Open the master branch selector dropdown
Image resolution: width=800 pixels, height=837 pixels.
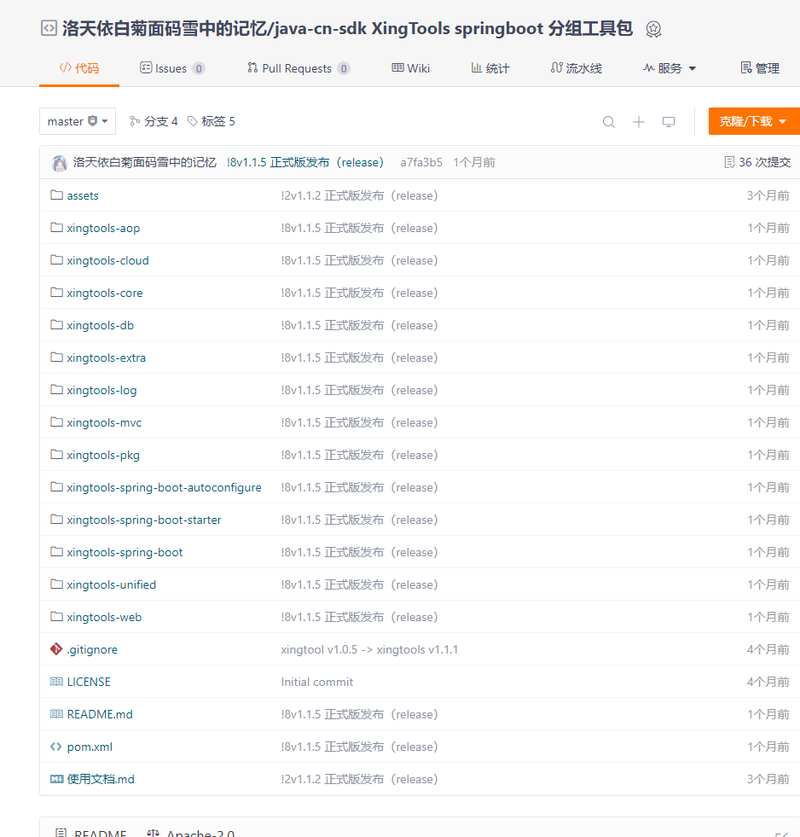click(x=77, y=121)
